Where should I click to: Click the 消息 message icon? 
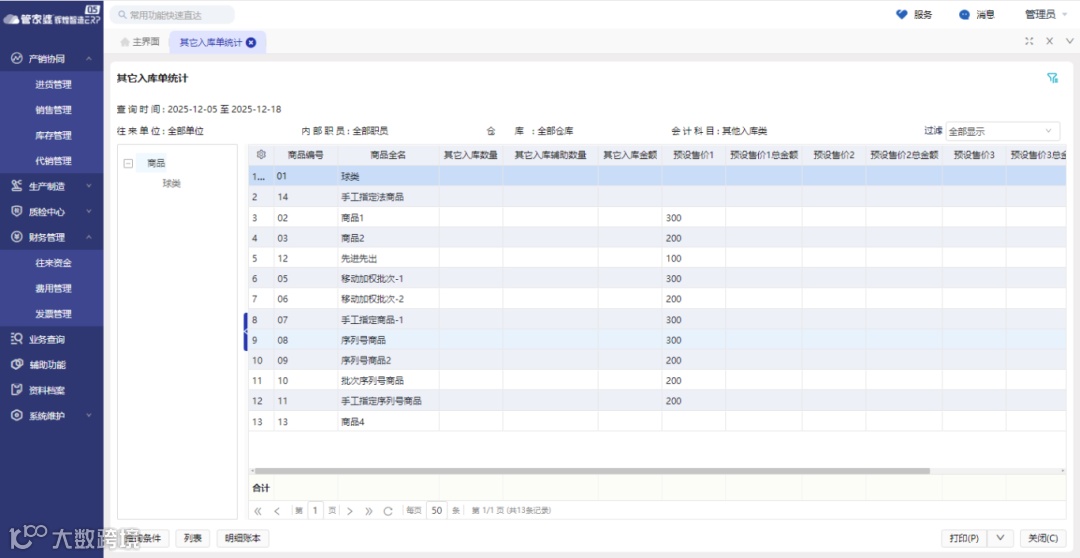point(964,14)
